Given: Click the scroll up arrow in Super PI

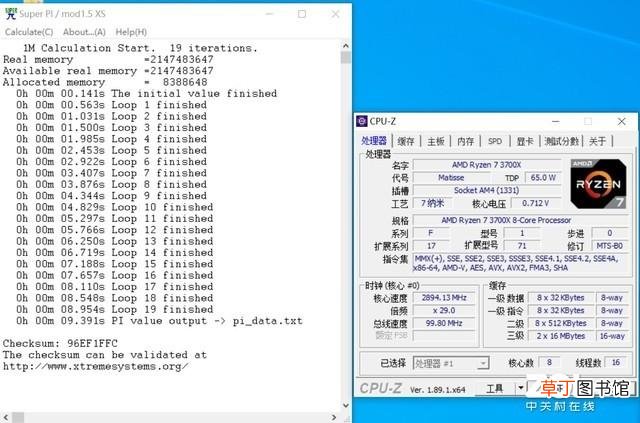Looking at the screenshot, I should coord(346,46).
